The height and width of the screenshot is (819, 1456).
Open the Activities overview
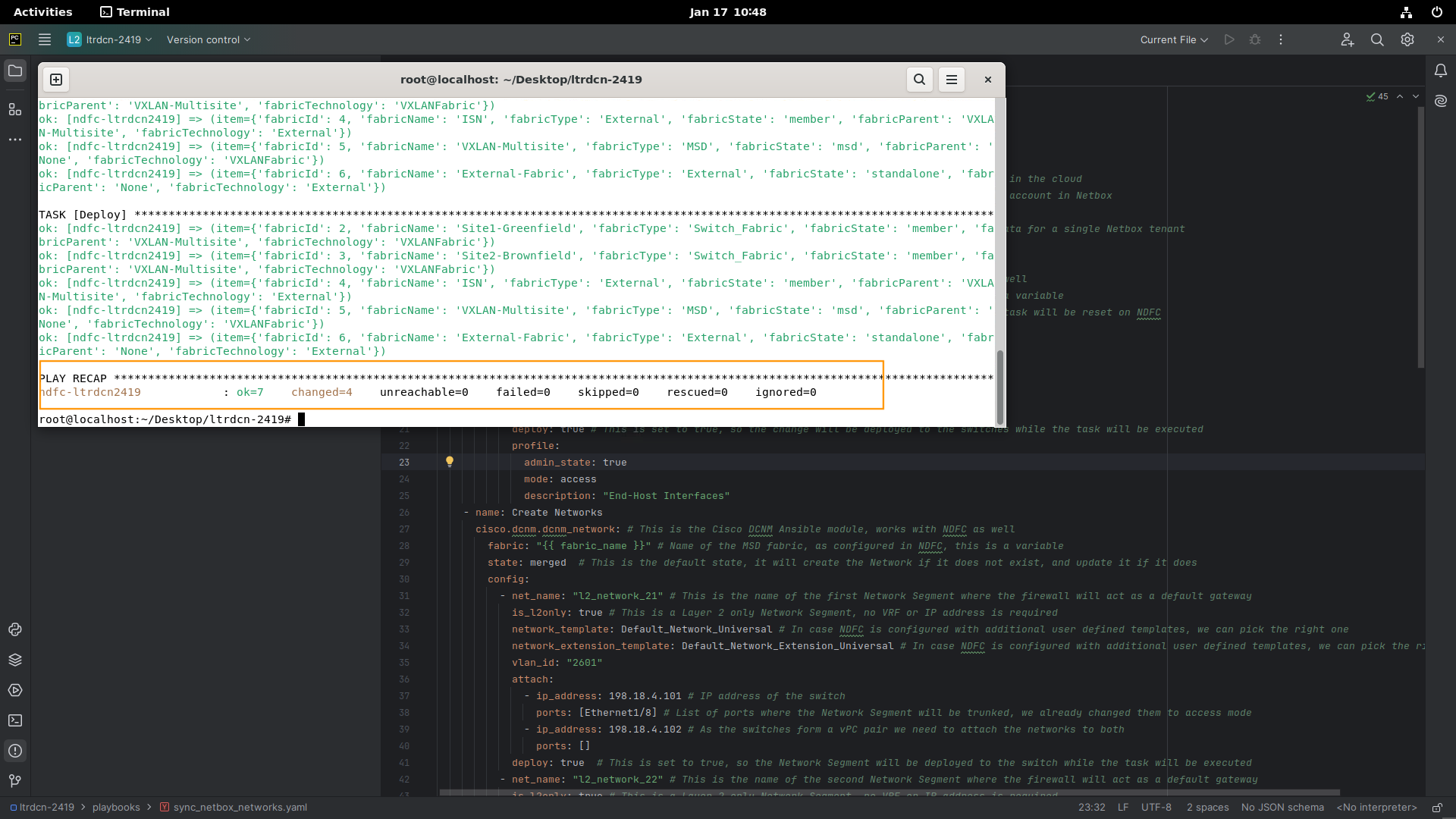point(43,12)
